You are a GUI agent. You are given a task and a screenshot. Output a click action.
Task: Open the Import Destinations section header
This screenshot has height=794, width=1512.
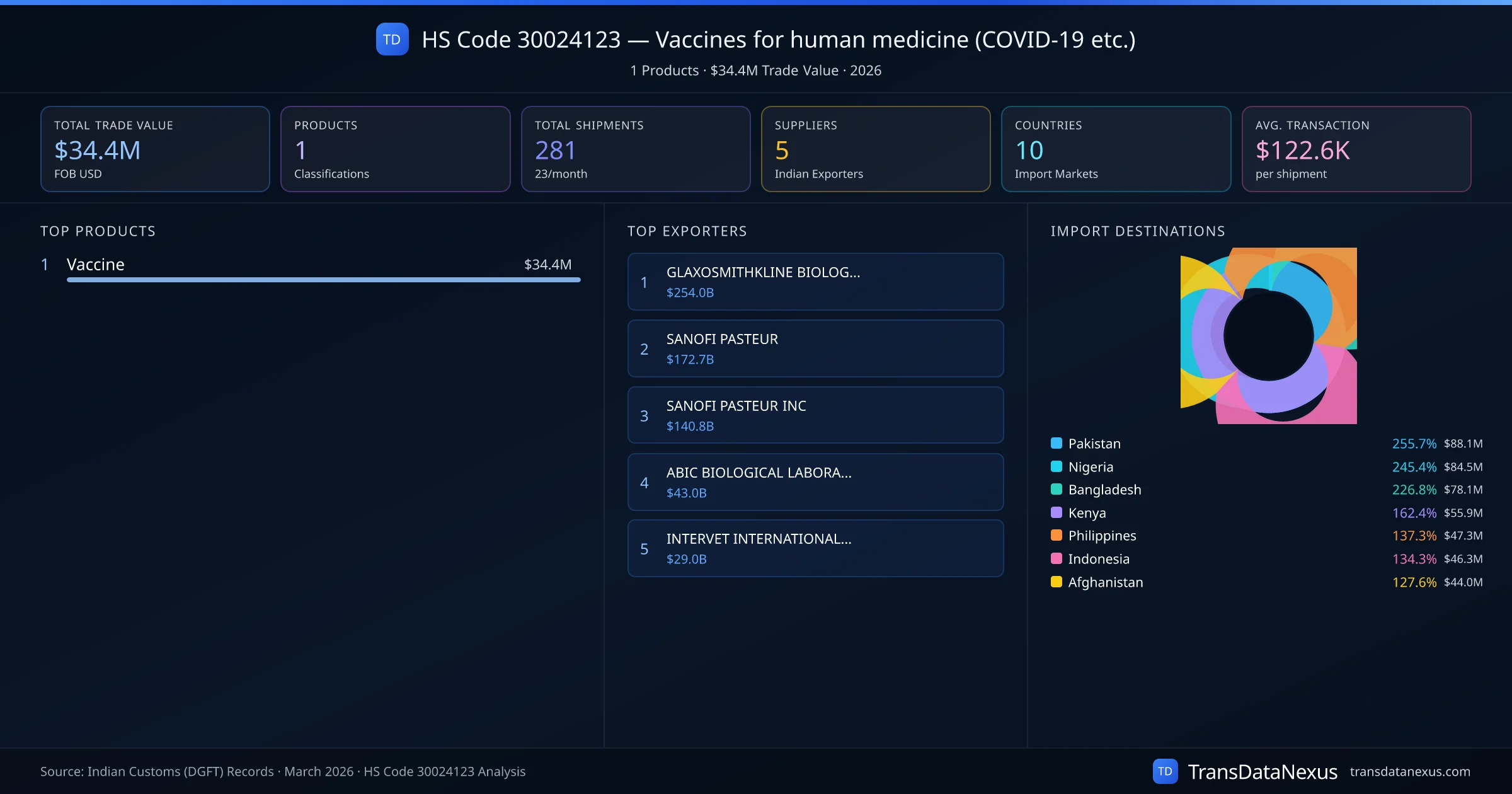click(1138, 231)
